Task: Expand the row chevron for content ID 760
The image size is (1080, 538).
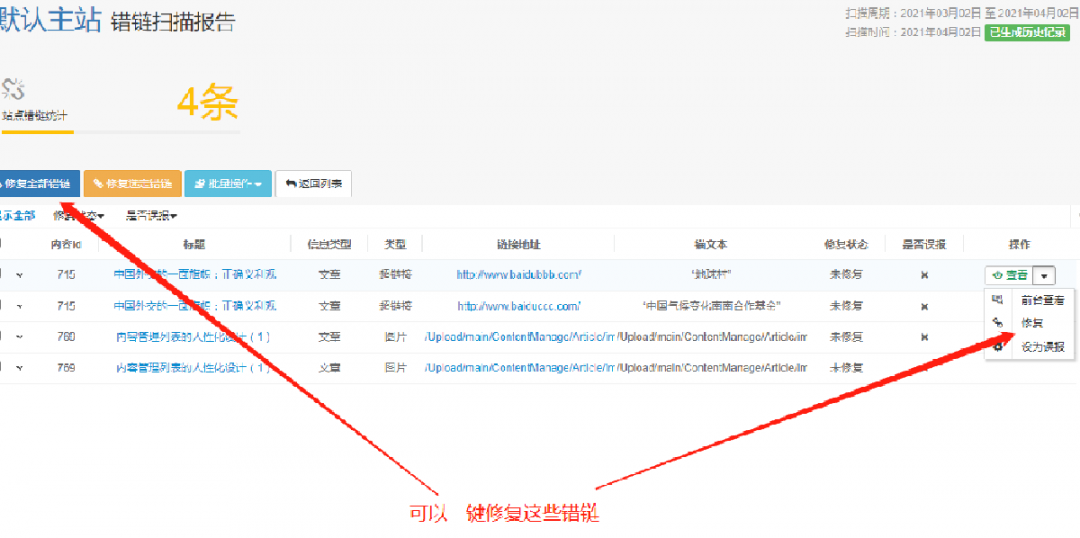Action: click(x=18, y=337)
